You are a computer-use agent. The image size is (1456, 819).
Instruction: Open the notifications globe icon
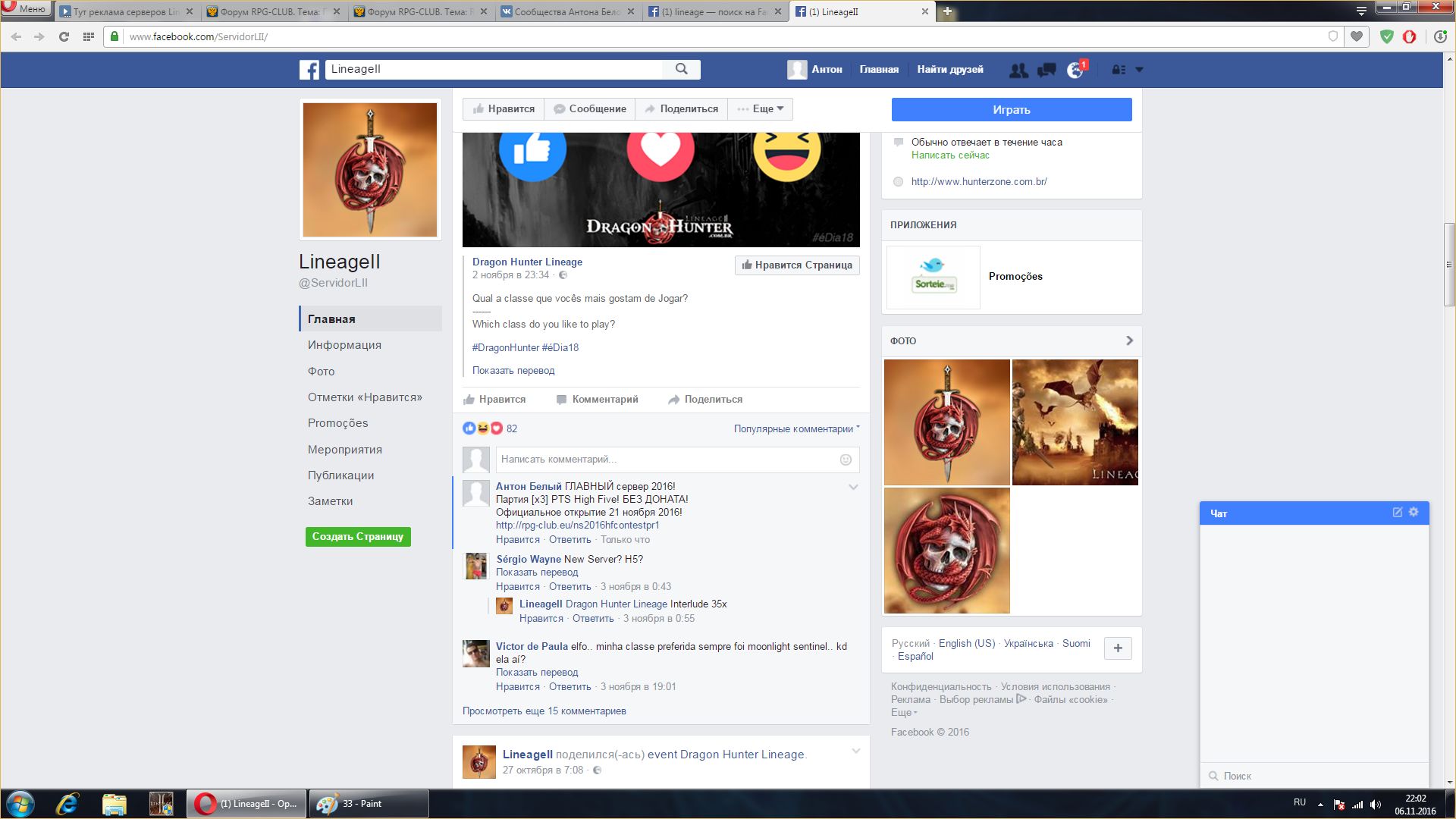tap(1075, 70)
